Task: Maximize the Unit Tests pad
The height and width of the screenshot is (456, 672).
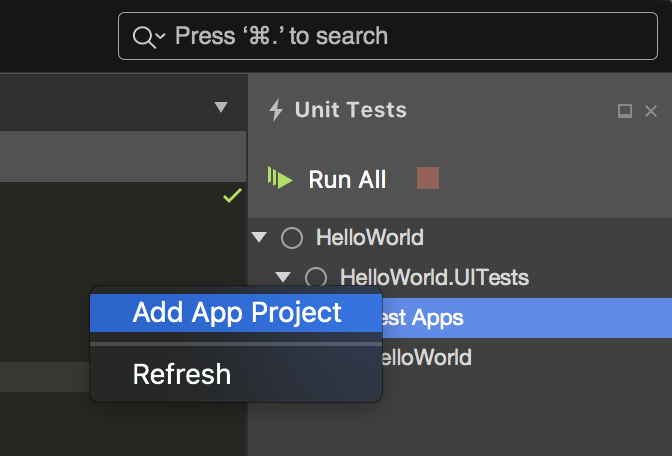Action: [x=624, y=111]
